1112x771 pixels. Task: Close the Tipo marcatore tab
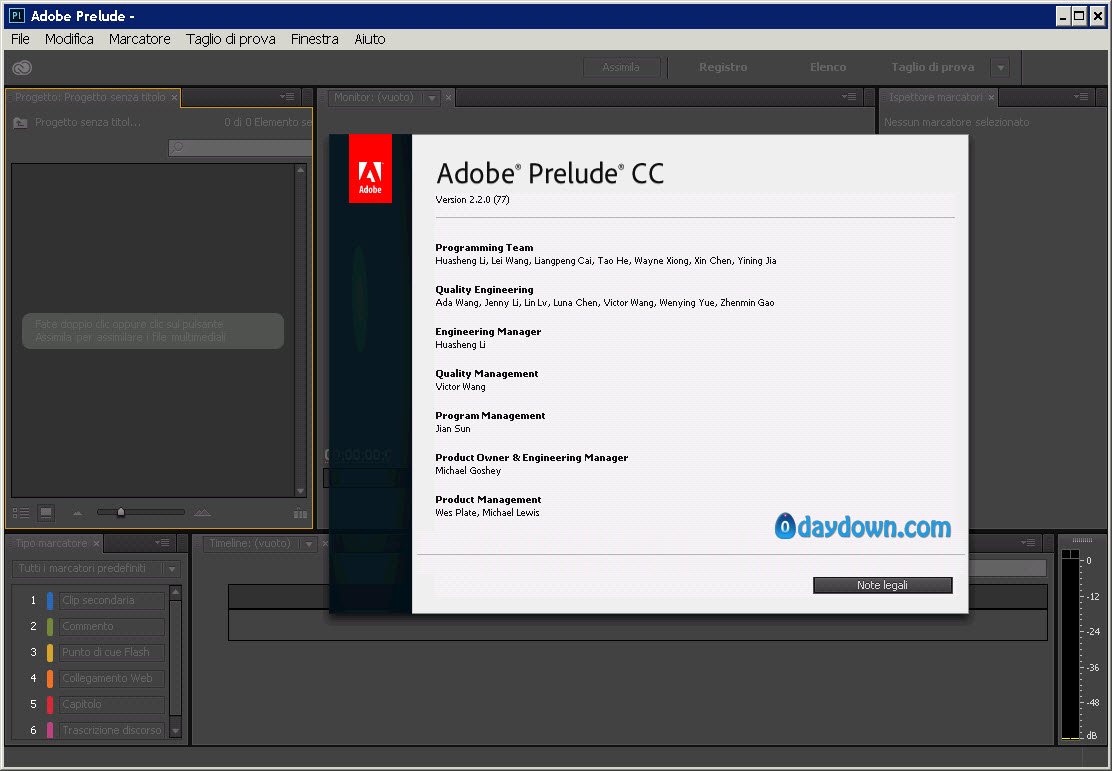[96, 543]
